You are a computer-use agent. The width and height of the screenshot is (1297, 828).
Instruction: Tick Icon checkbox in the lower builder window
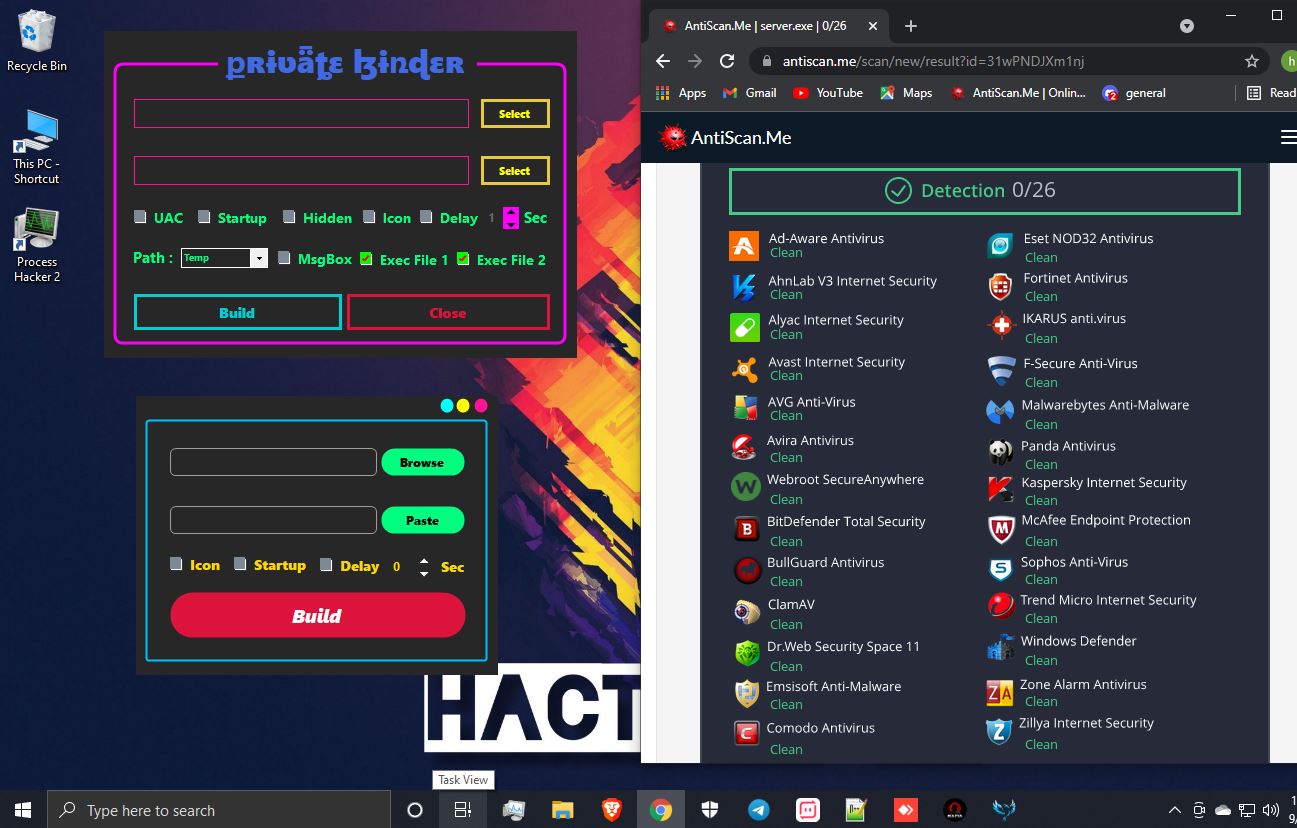click(x=176, y=564)
